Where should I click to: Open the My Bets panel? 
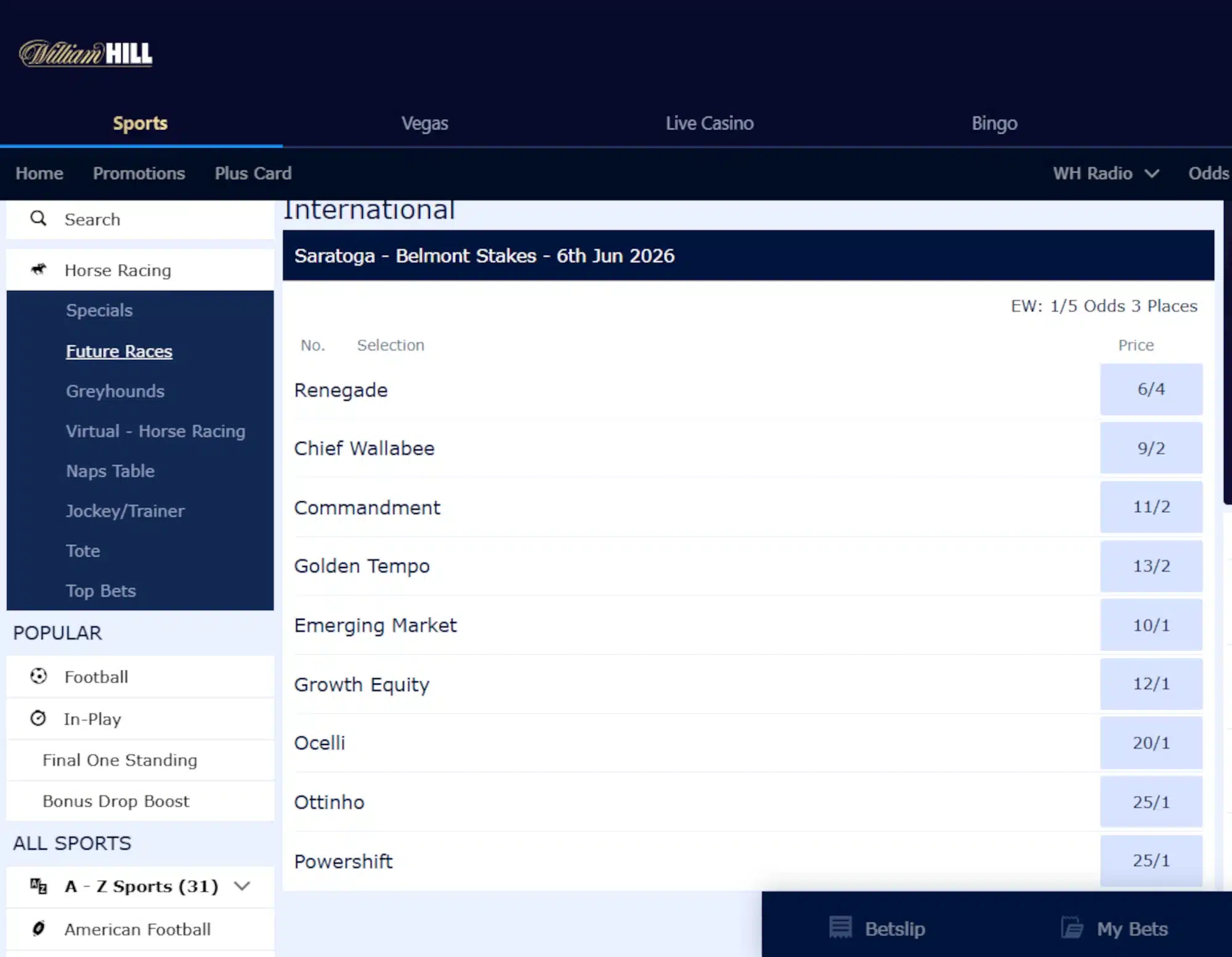[x=1114, y=928]
